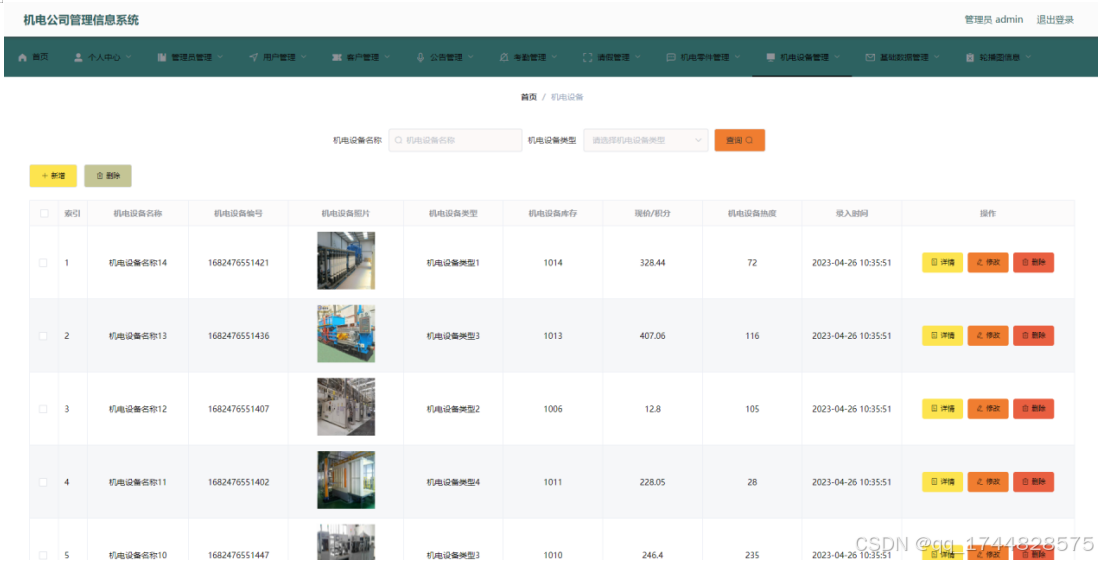Click 修改 for 机电设备名称12 row

click(x=988, y=409)
